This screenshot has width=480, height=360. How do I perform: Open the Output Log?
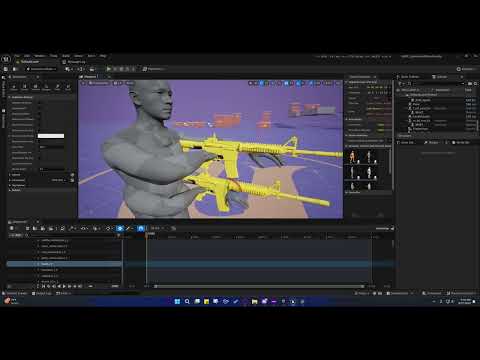pyautogui.click(x=42, y=293)
